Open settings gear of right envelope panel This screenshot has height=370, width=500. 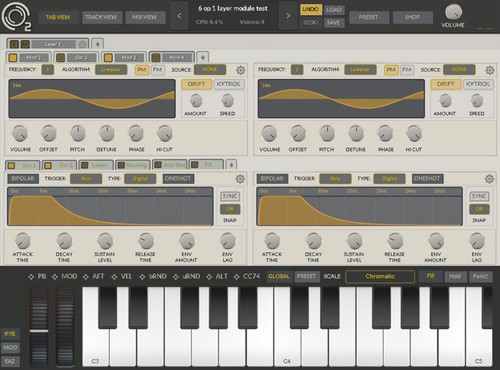click(x=489, y=179)
